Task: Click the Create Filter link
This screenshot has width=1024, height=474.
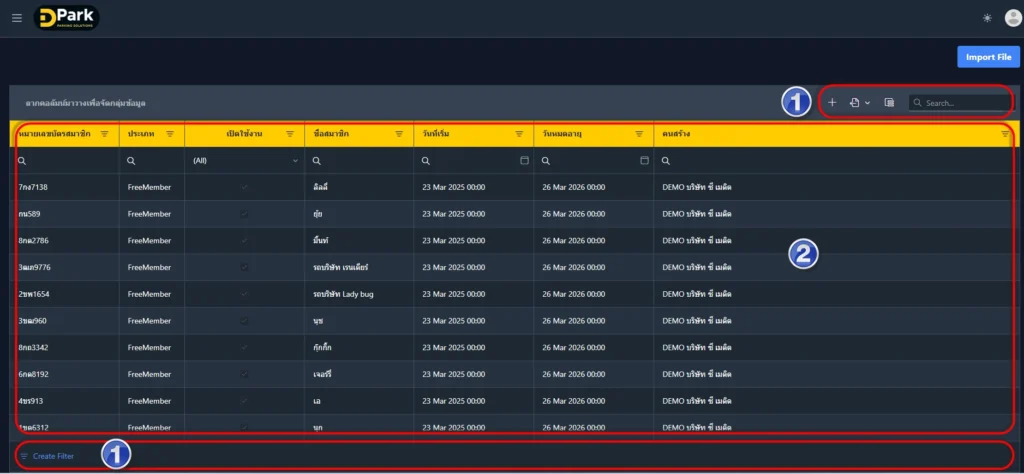Action: (52, 456)
